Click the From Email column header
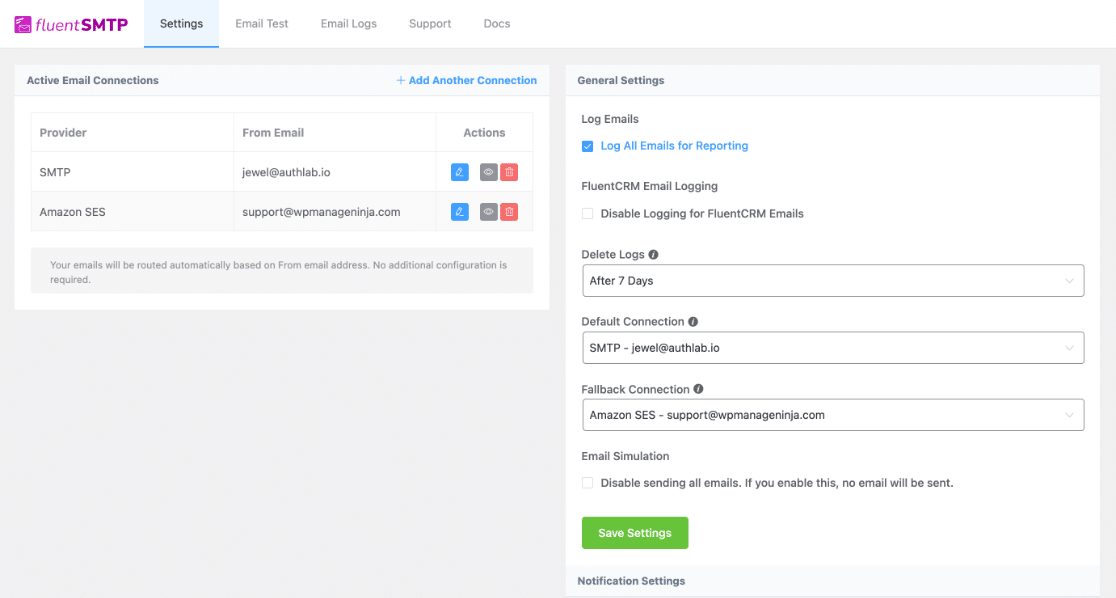1116x598 pixels. point(335,132)
